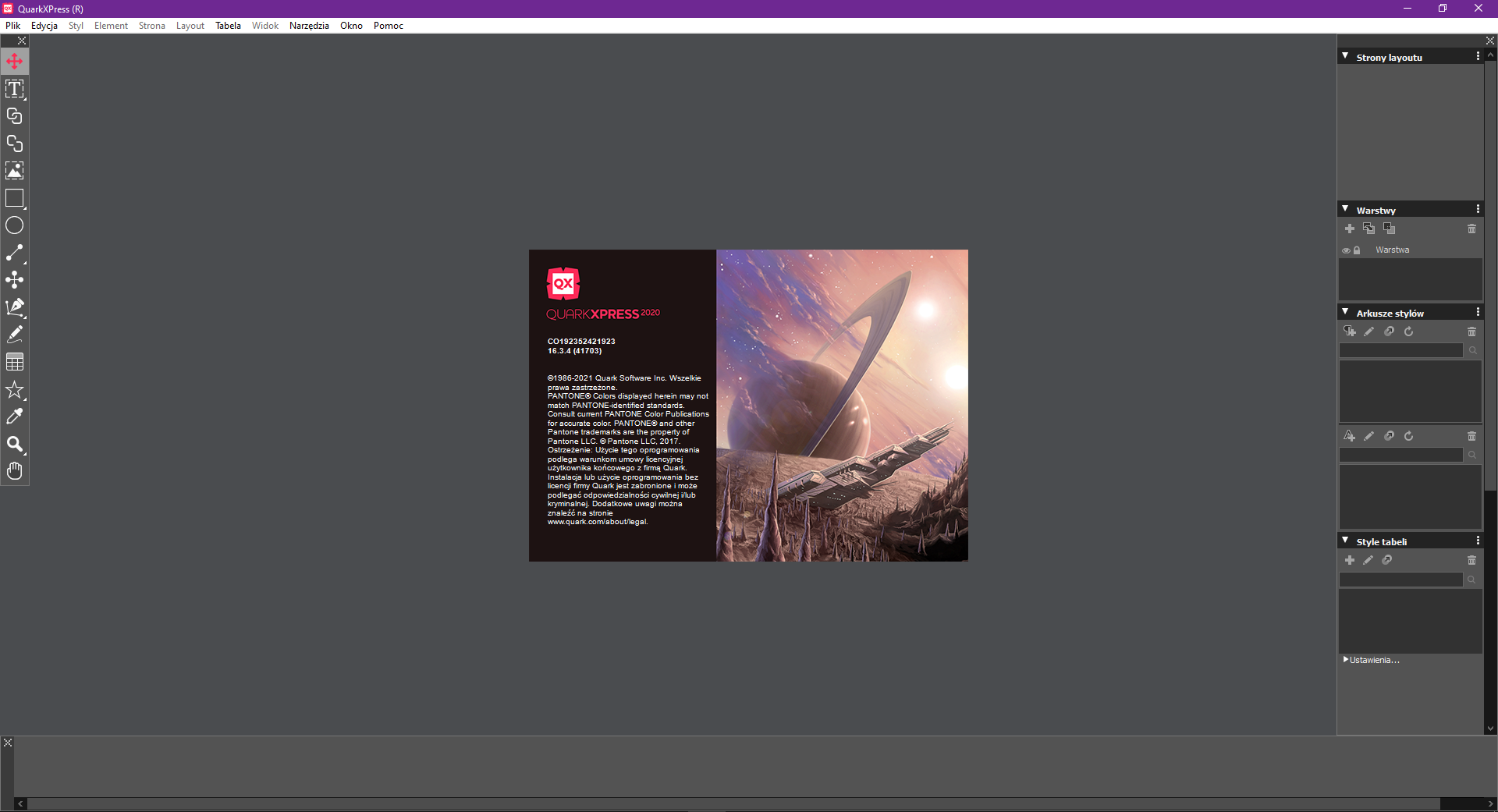
Task: Select the Item (move) tool
Action: (15, 62)
